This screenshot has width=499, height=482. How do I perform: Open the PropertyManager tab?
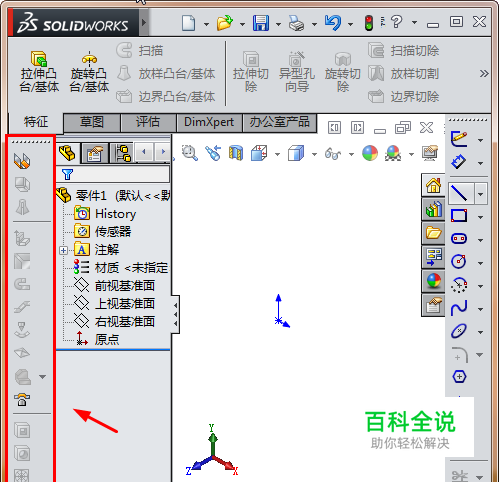tap(95, 153)
